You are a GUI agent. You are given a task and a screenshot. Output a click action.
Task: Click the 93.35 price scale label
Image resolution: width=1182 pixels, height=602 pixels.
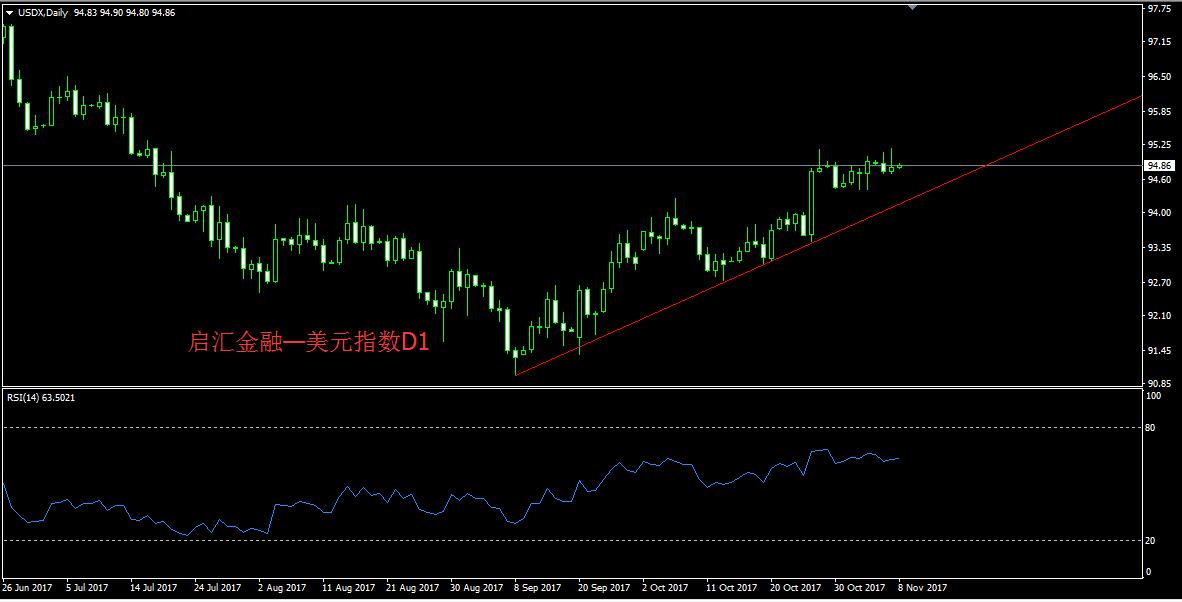[1159, 248]
